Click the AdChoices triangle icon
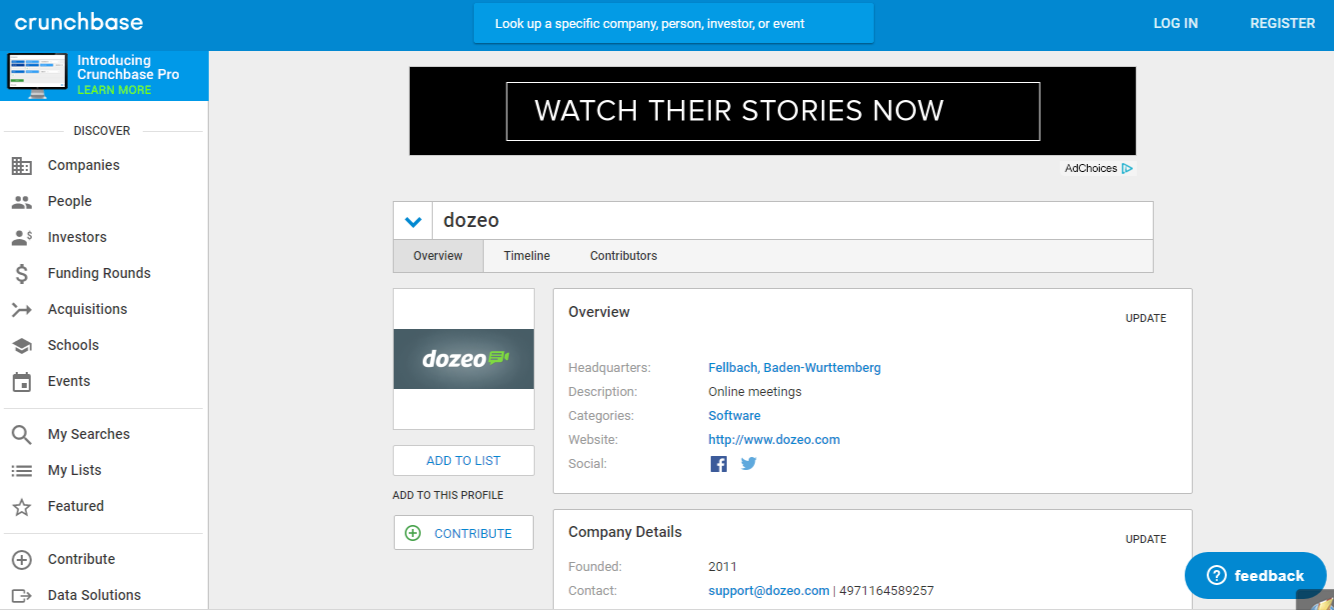This screenshot has width=1334, height=610. (1127, 168)
